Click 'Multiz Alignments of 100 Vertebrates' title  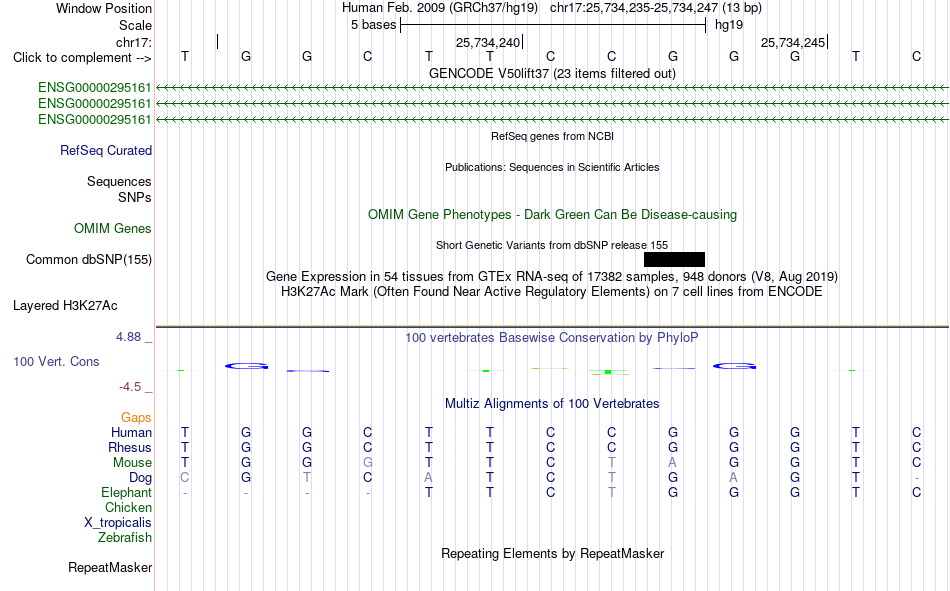tap(552, 404)
